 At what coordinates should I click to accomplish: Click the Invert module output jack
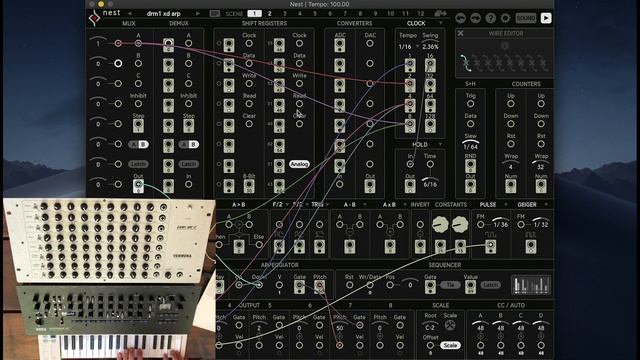[420, 246]
